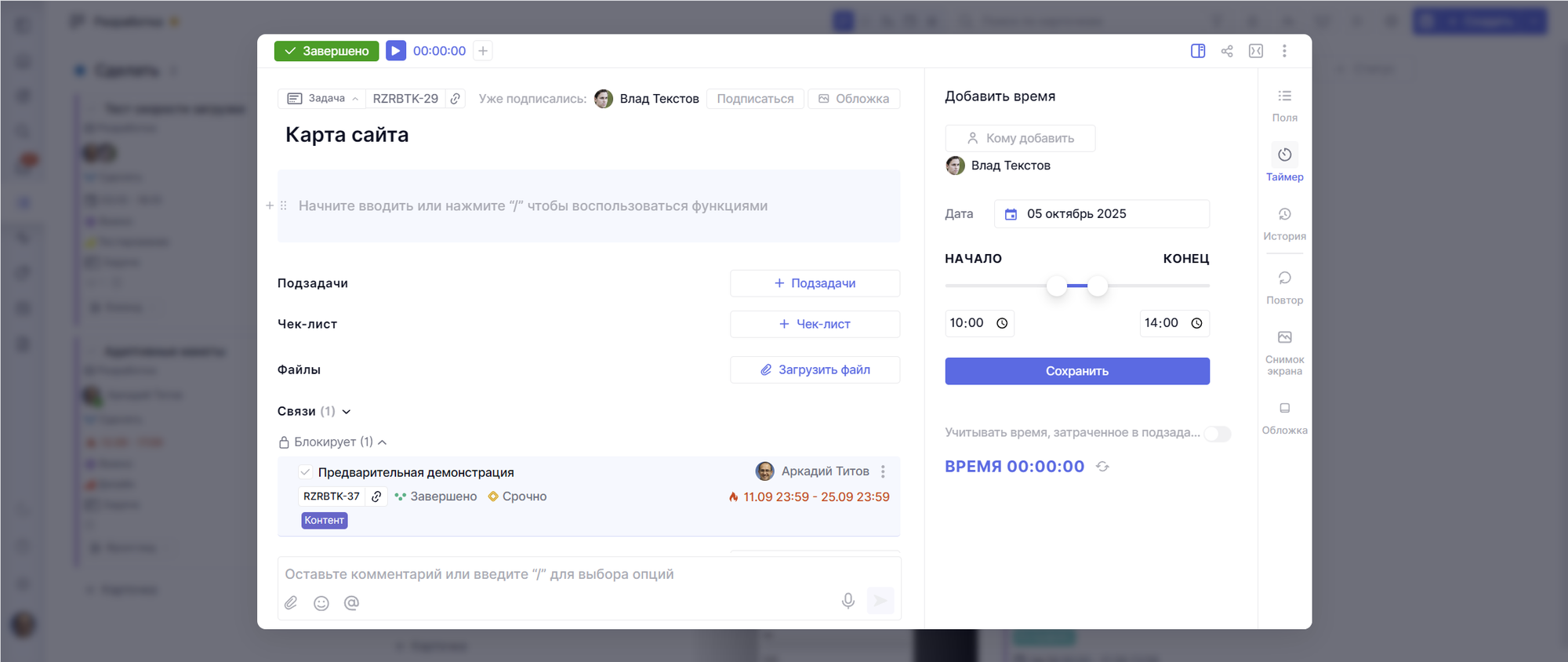The width and height of the screenshot is (1568, 662).
Task: Open the three-dot task options menu
Action: [x=1284, y=51]
